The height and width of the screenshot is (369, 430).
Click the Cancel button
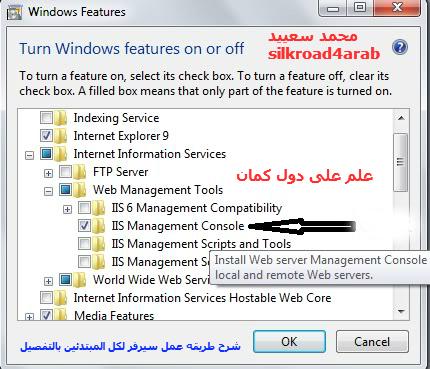372,341
